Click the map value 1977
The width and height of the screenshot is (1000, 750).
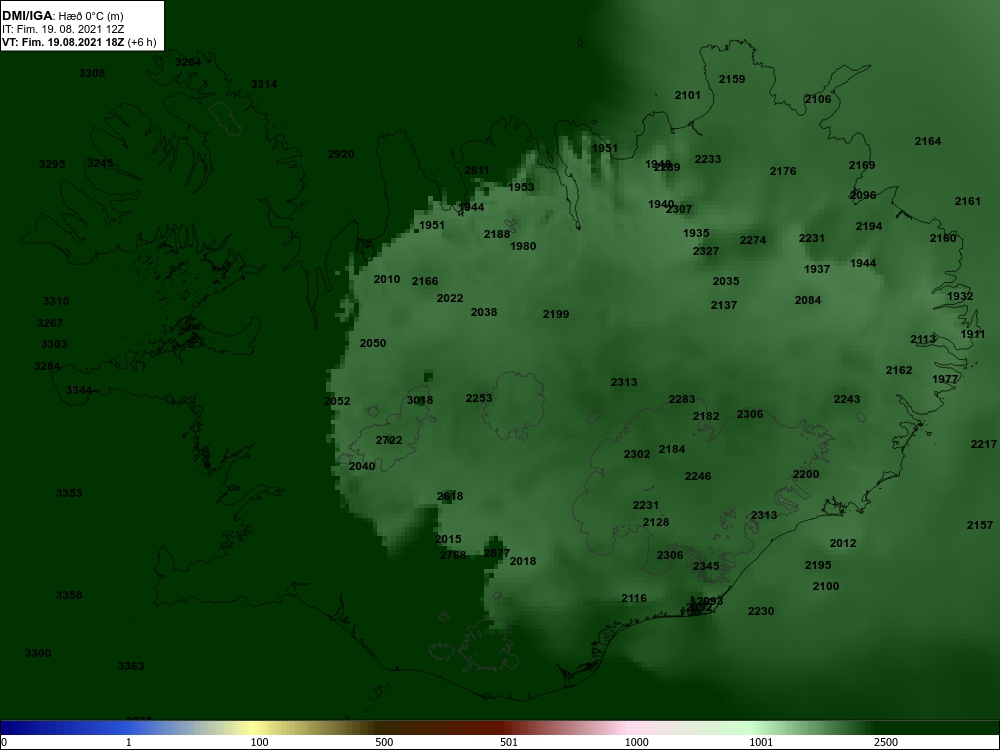tap(945, 379)
